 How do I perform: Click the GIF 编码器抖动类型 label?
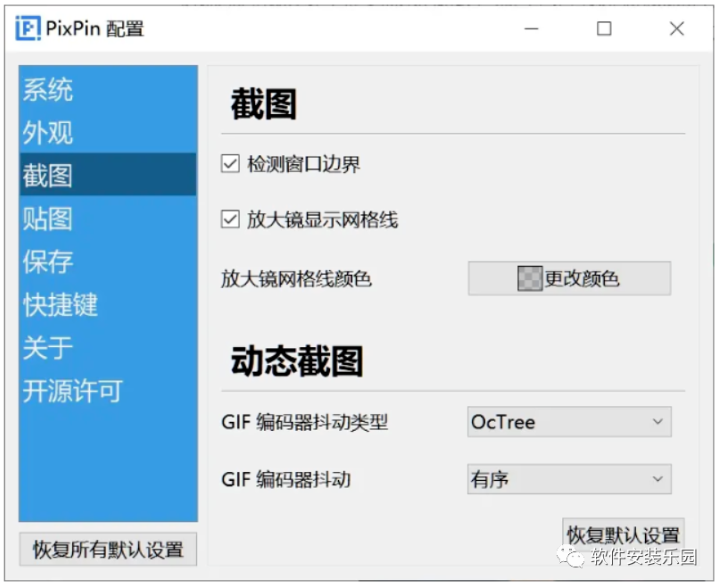[304, 422]
